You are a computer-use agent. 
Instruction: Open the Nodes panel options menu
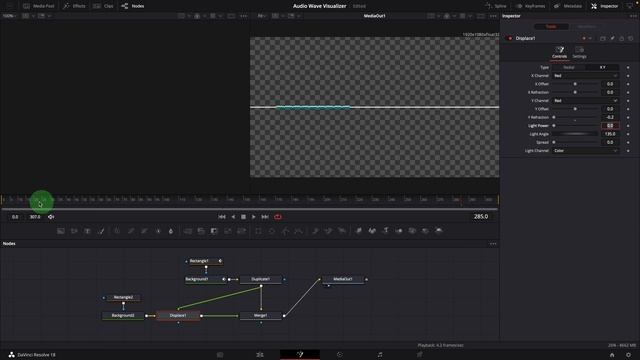click(493, 244)
